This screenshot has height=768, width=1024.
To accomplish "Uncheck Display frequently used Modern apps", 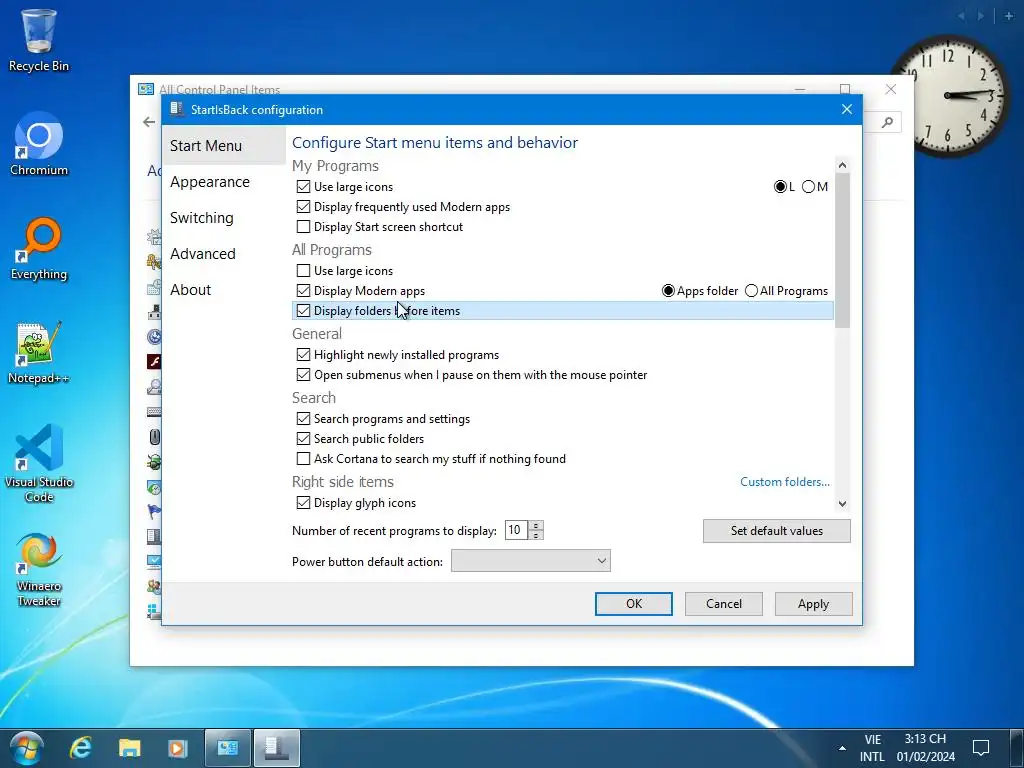I will 303,207.
